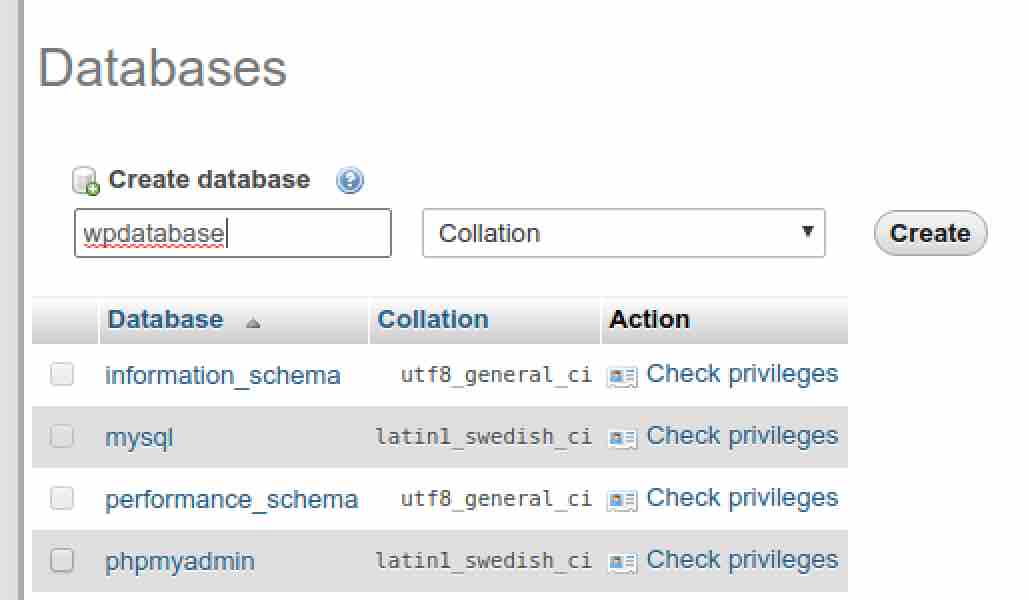Viewport: 1028px width, 600px height.
Task: Click the Create database icon
Action: pyautogui.click(x=87, y=181)
